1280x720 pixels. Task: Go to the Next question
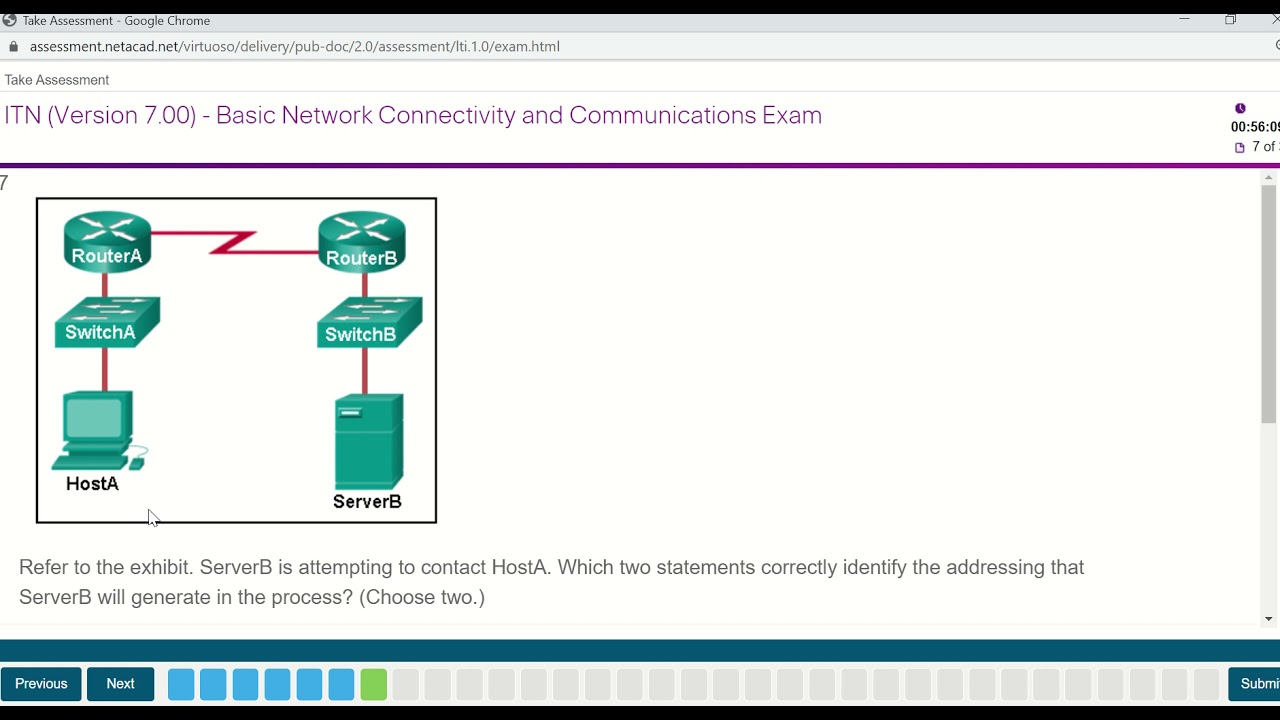click(120, 684)
